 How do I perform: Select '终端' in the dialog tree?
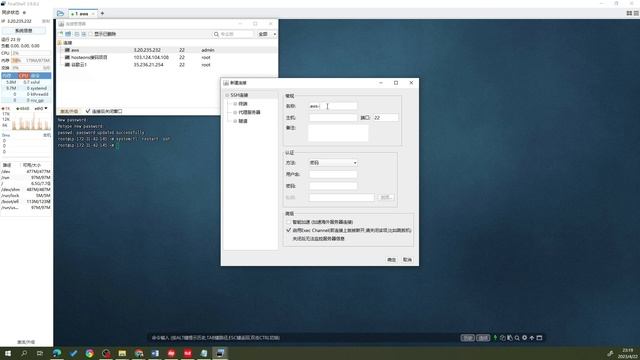[243, 104]
